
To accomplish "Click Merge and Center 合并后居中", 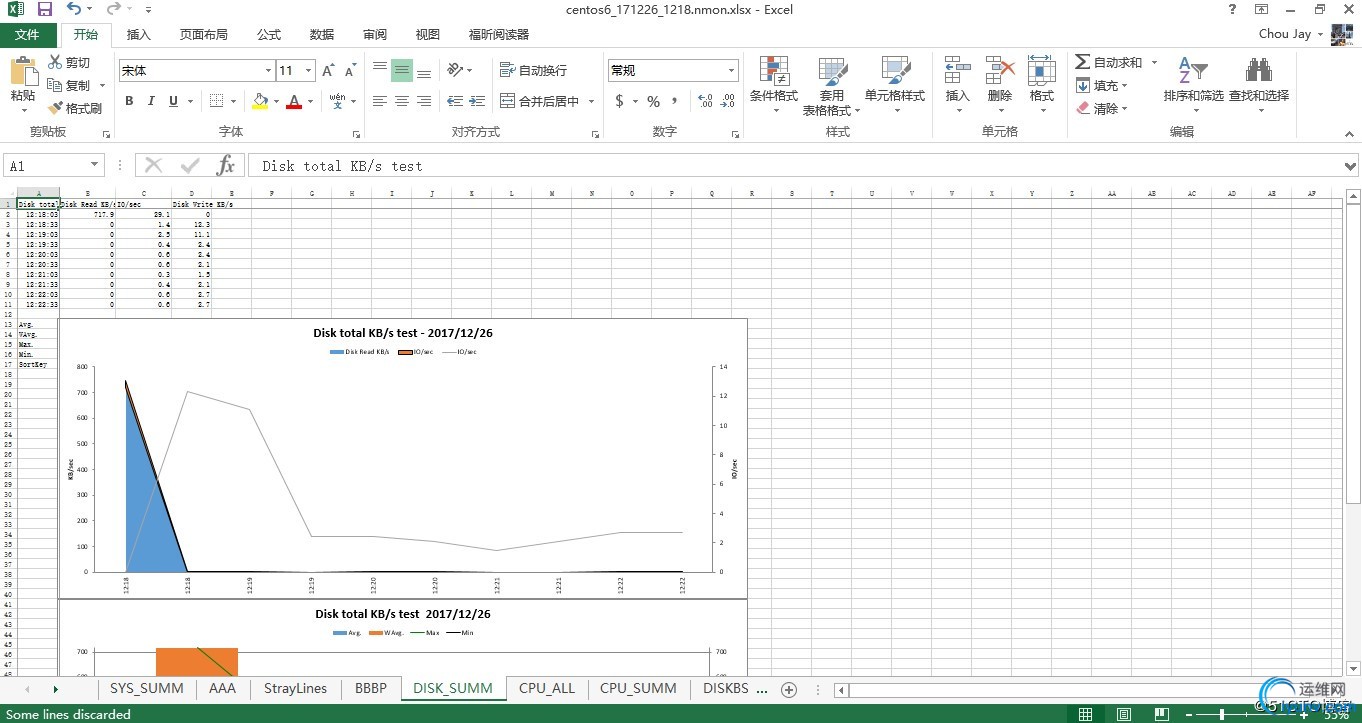I will (x=540, y=101).
